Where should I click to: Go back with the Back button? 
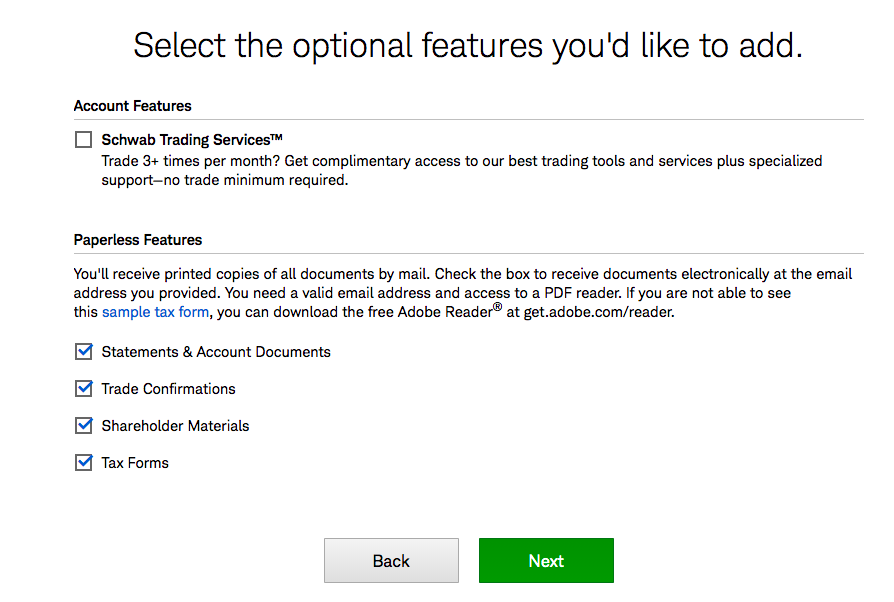point(391,560)
